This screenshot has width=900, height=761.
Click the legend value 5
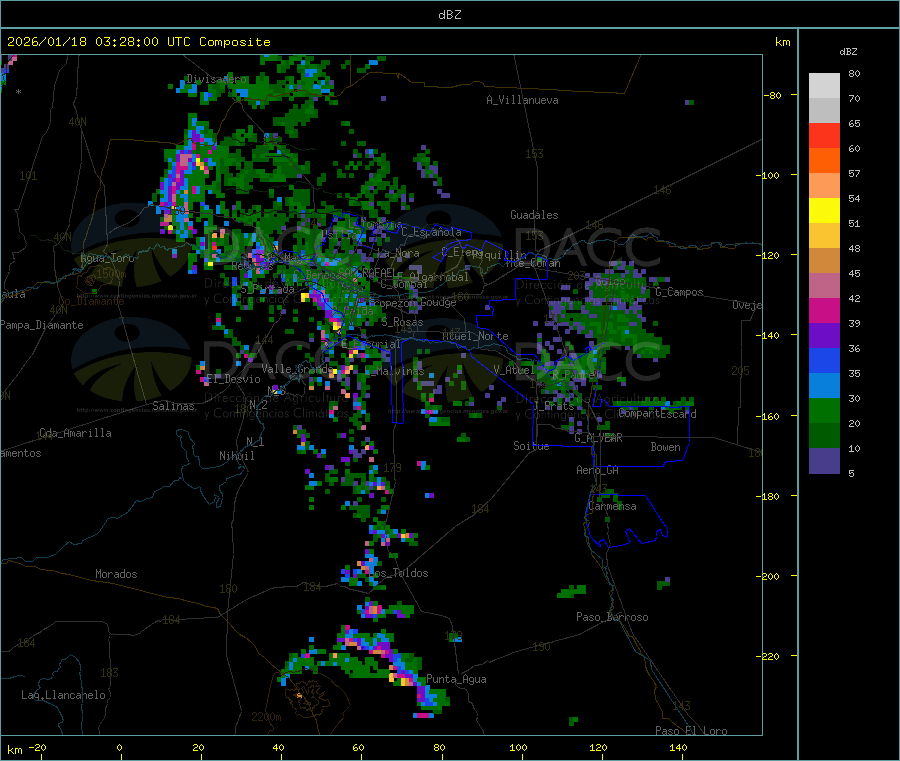(851, 473)
